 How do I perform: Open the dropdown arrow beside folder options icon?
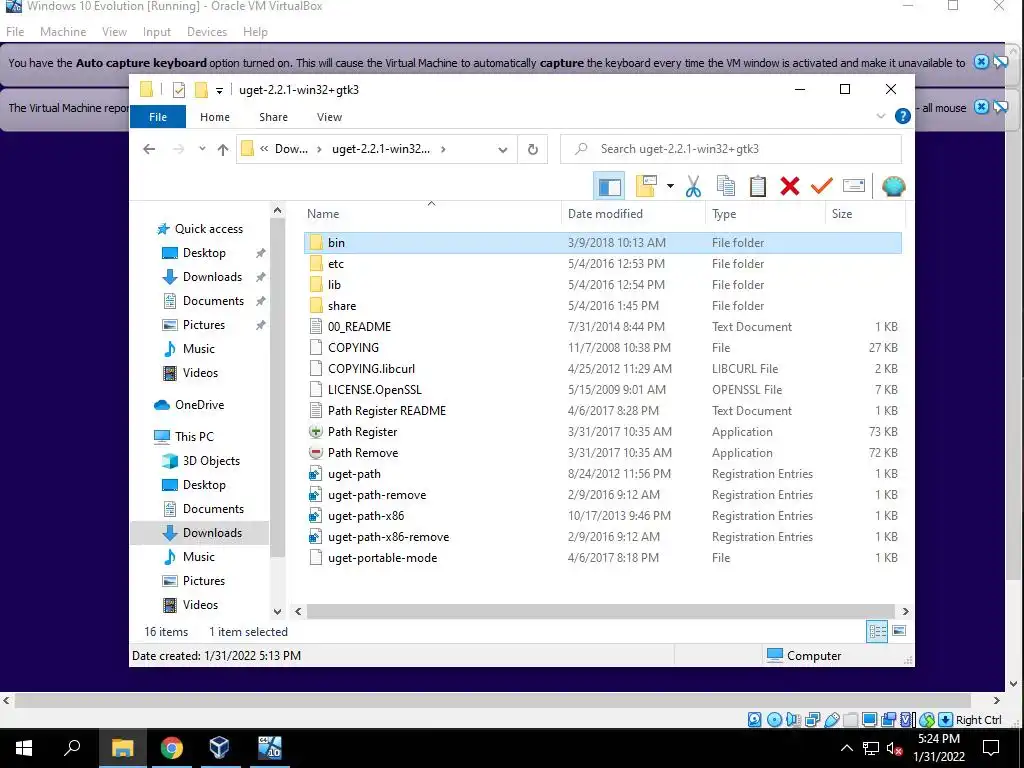click(670, 187)
